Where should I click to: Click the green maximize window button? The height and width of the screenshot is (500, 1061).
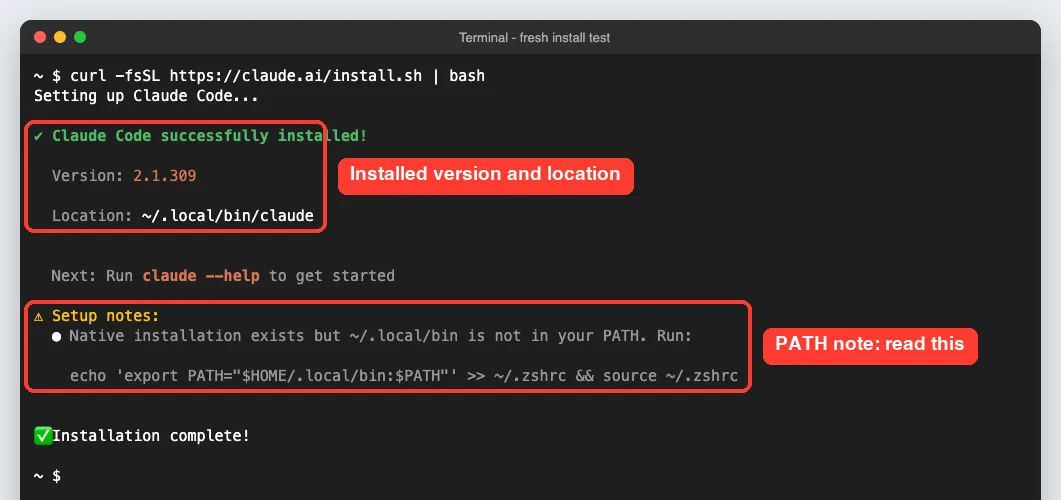click(x=80, y=37)
